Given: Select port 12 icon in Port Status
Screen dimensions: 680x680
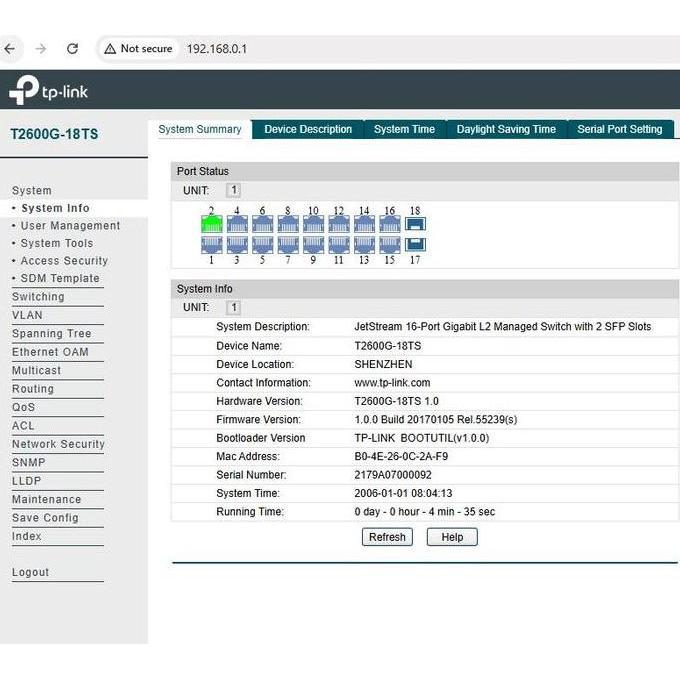Looking at the screenshot, I should pos(339,224).
